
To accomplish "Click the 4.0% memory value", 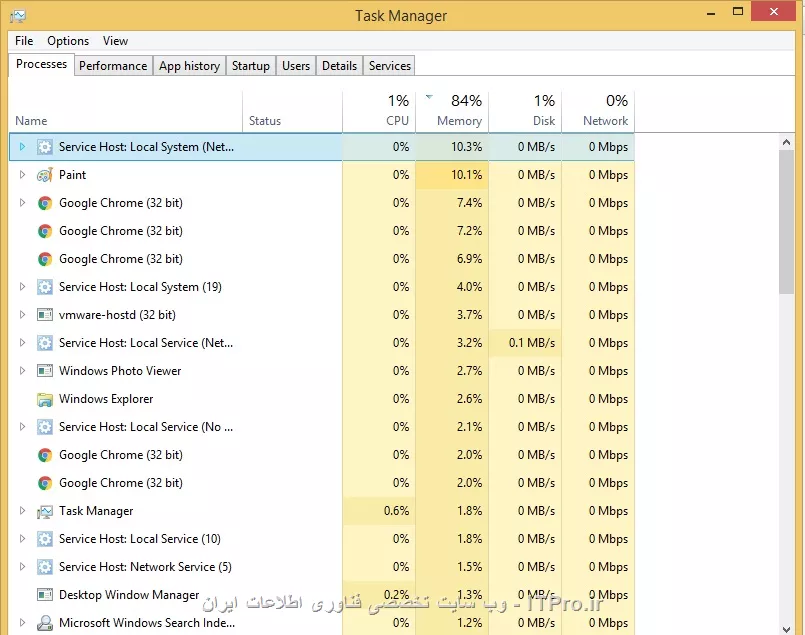I will point(469,287).
